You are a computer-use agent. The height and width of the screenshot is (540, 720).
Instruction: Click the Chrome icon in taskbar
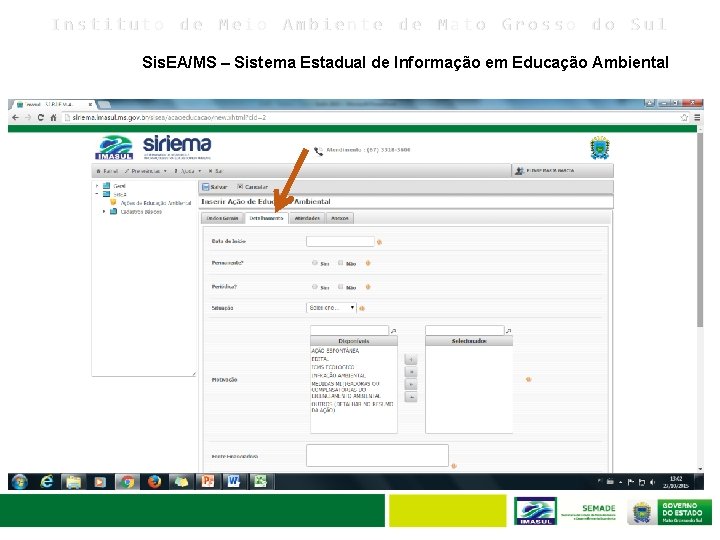point(127,482)
